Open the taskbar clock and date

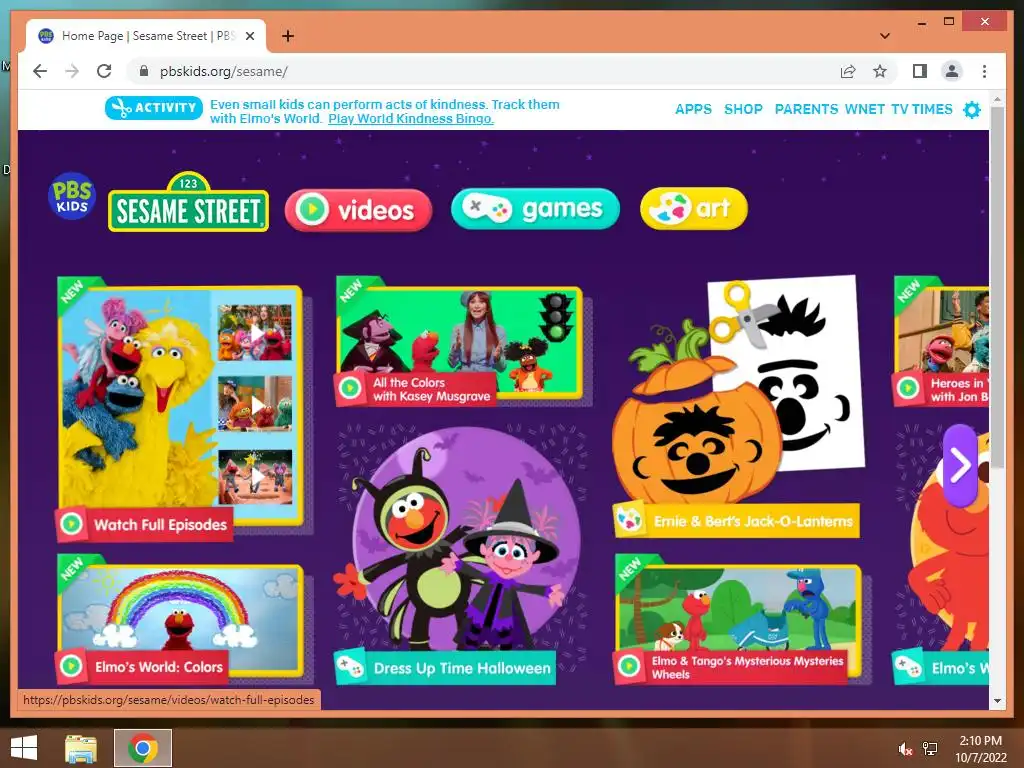click(x=981, y=748)
